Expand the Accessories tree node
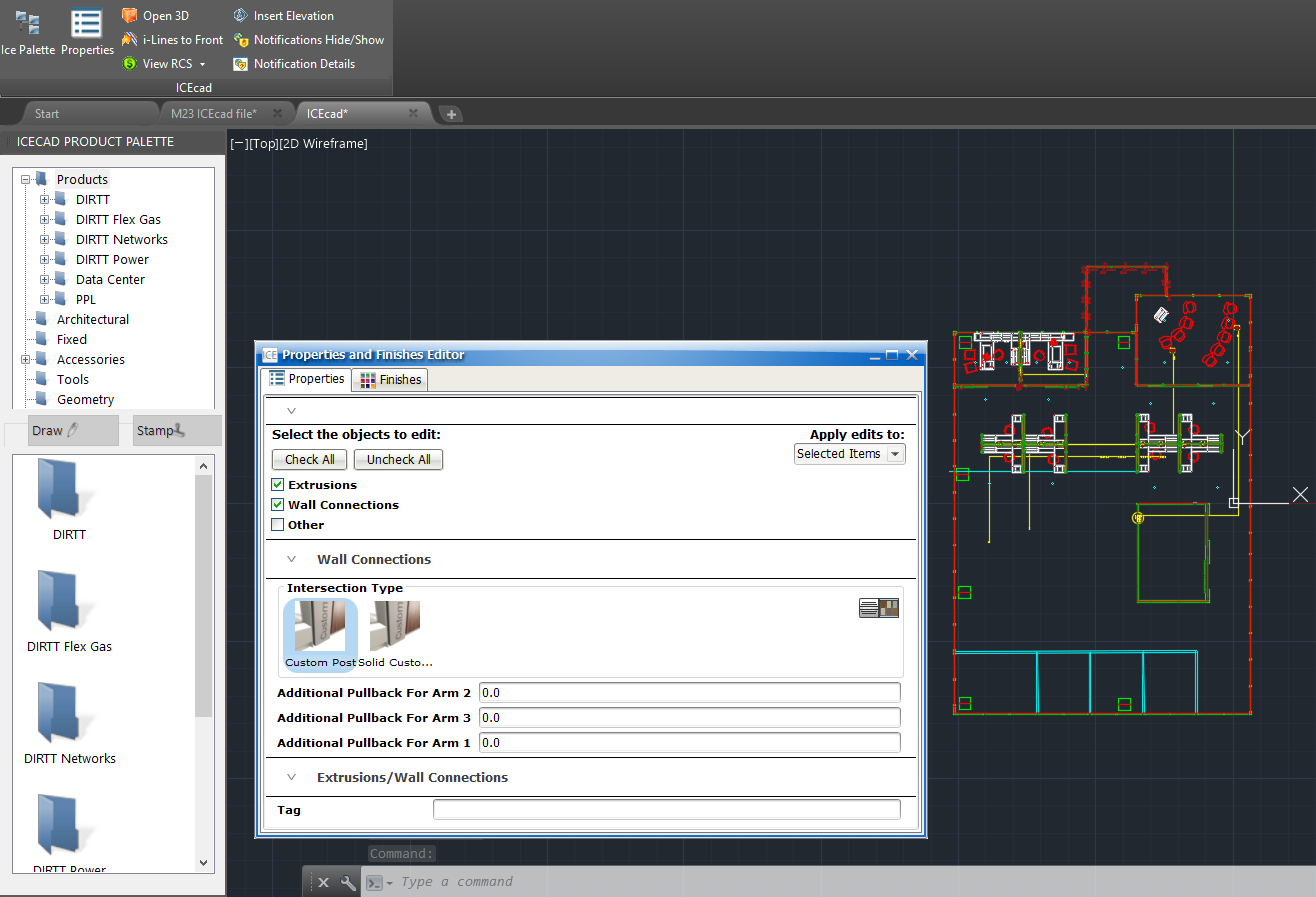 26,360
